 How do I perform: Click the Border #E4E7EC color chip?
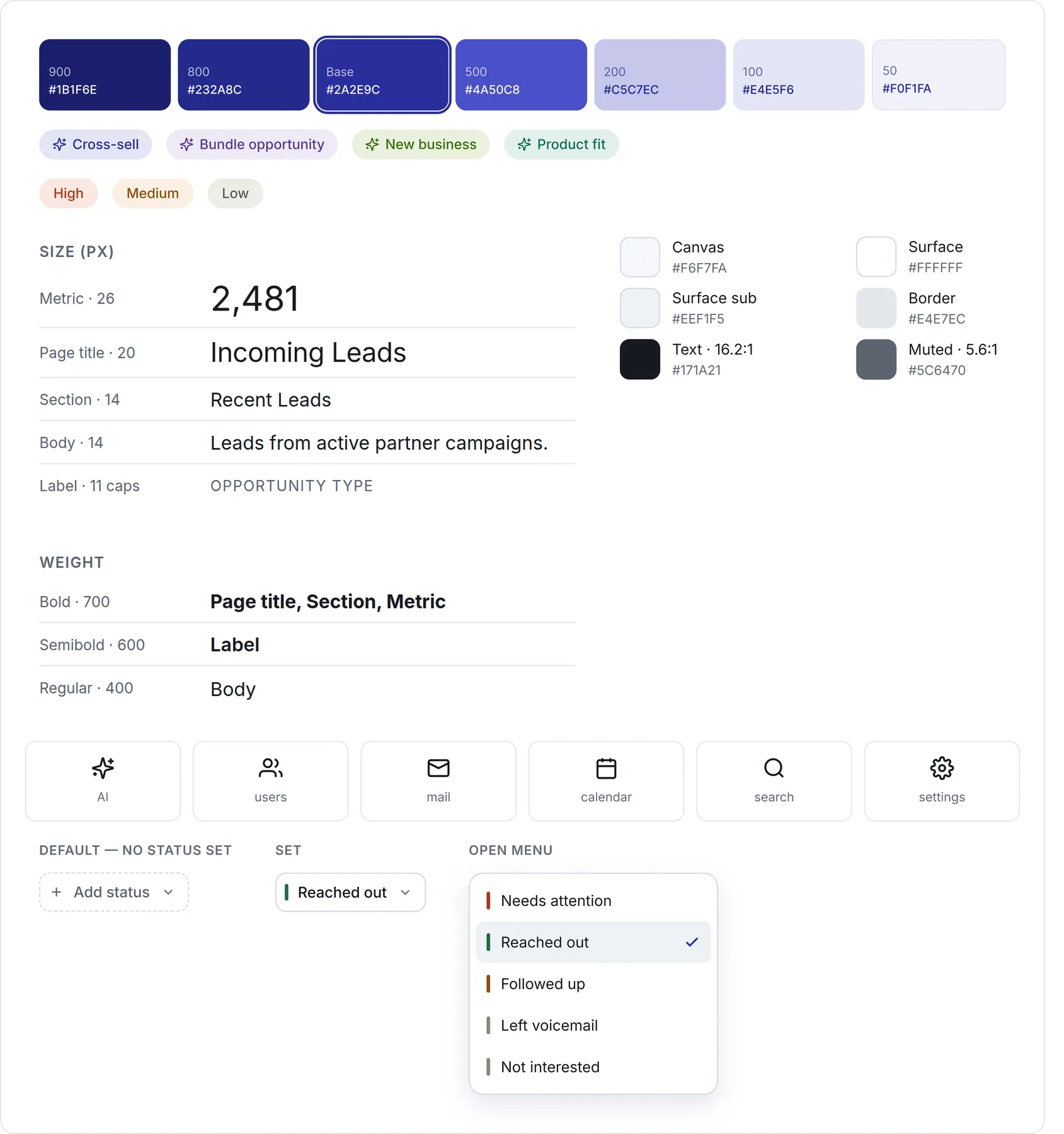876,308
